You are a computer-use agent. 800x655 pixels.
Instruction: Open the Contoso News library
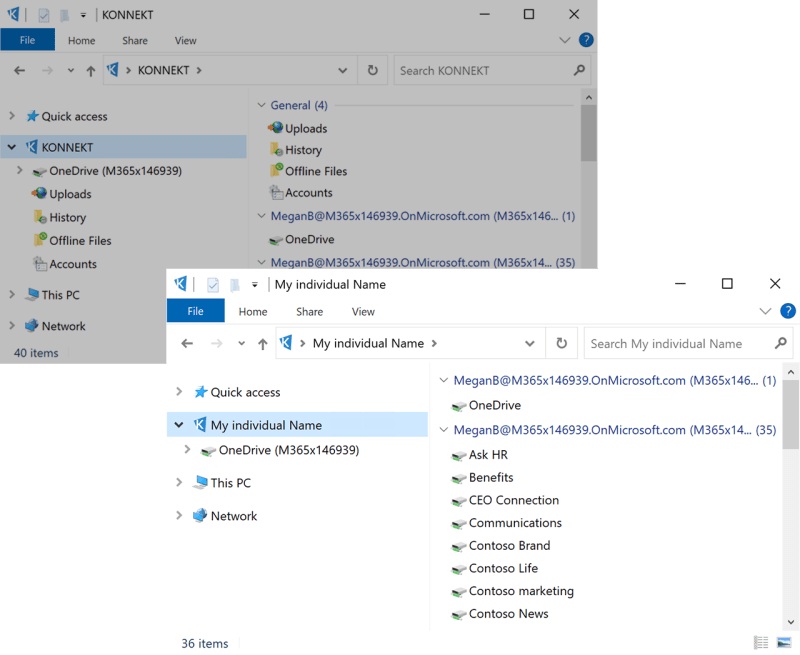coord(508,614)
